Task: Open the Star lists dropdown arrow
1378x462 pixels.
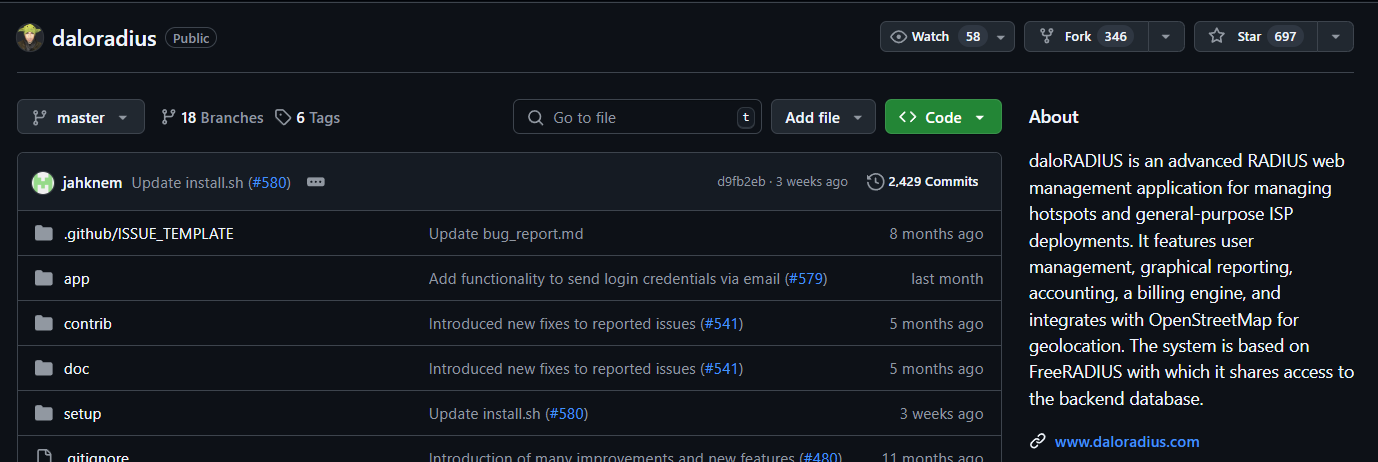Action: [x=1336, y=37]
